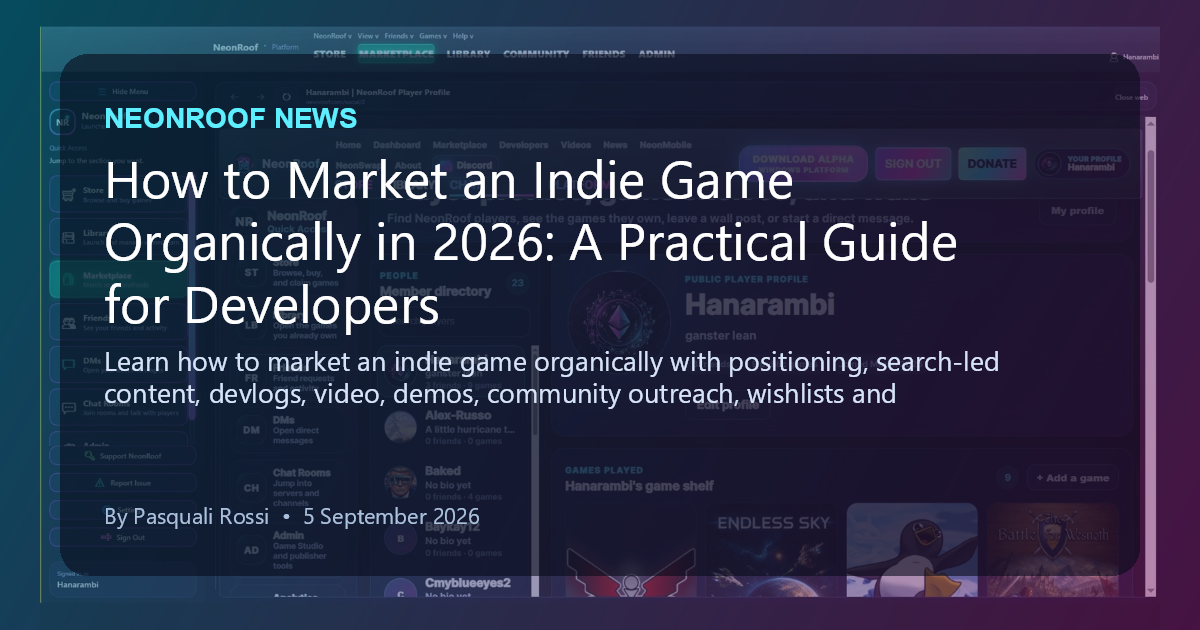This screenshot has width=1200, height=630.
Task: Click the pink SIGN OUT button
Action: (x=913, y=163)
